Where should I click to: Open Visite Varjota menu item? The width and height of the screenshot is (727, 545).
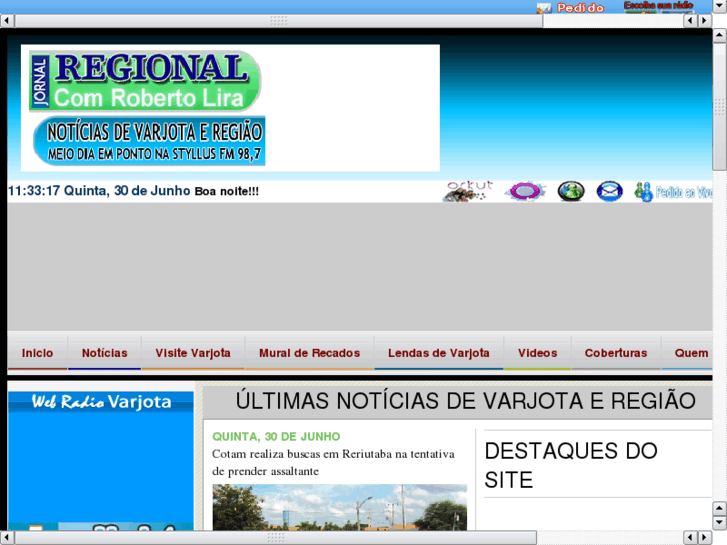(193, 353)
